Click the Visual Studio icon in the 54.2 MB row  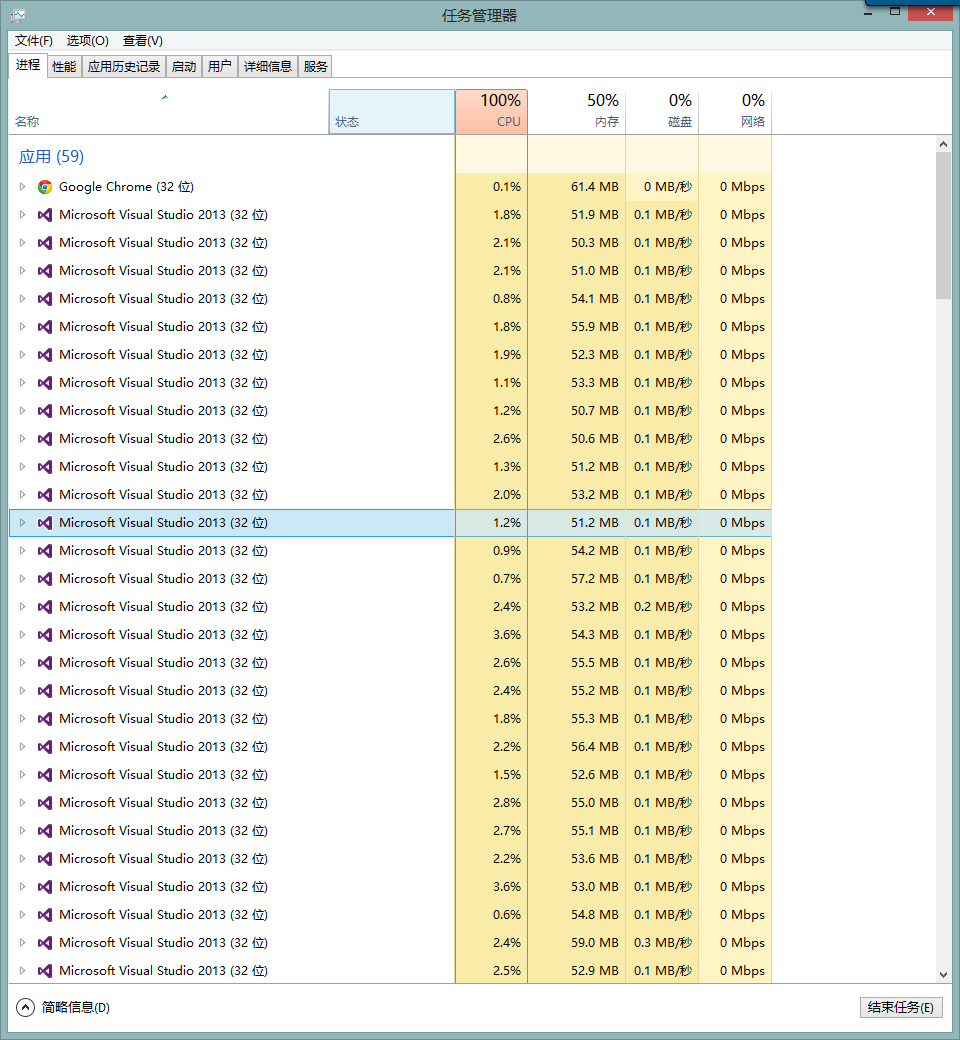[44, 551]
